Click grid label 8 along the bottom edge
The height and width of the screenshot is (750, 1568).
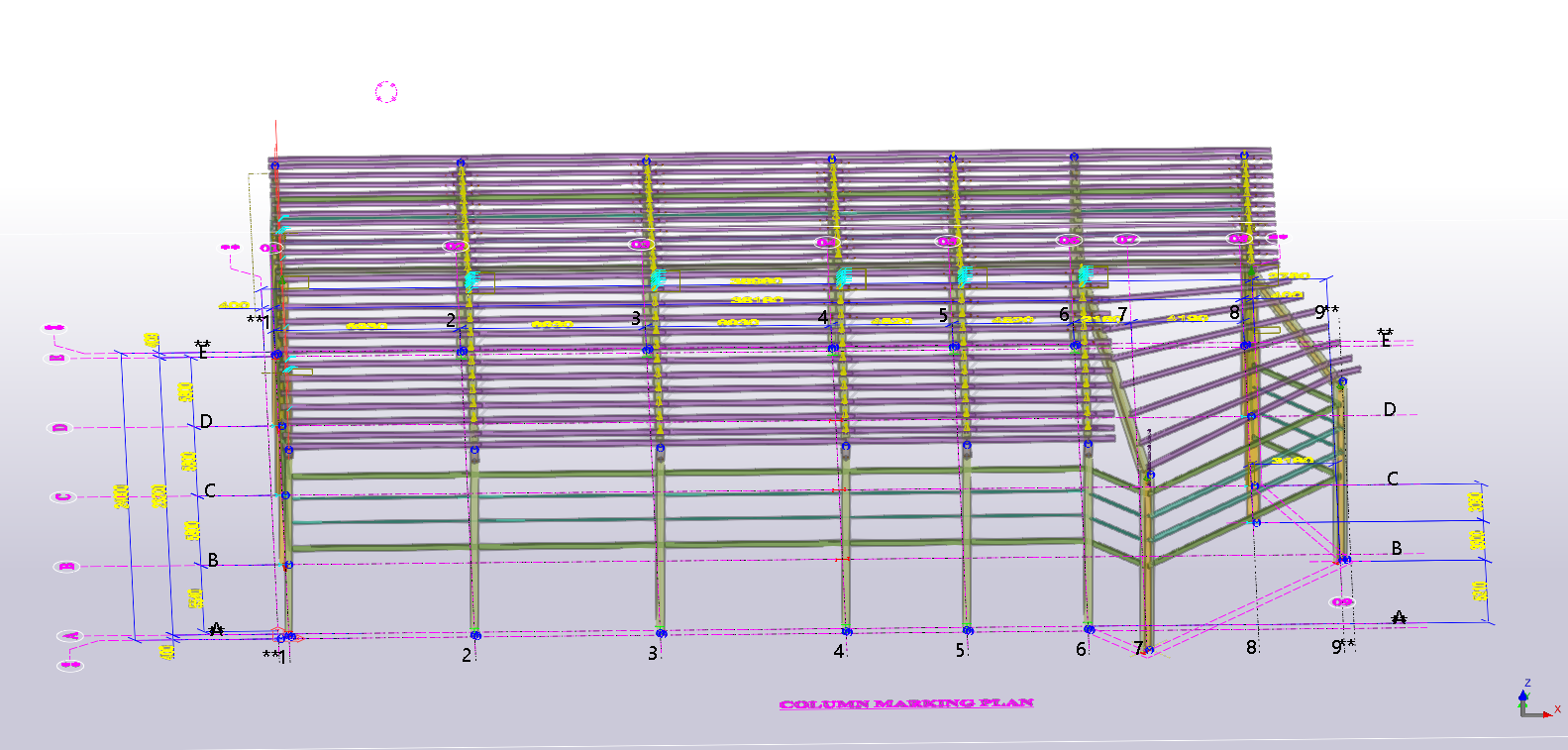(1251, 647)
